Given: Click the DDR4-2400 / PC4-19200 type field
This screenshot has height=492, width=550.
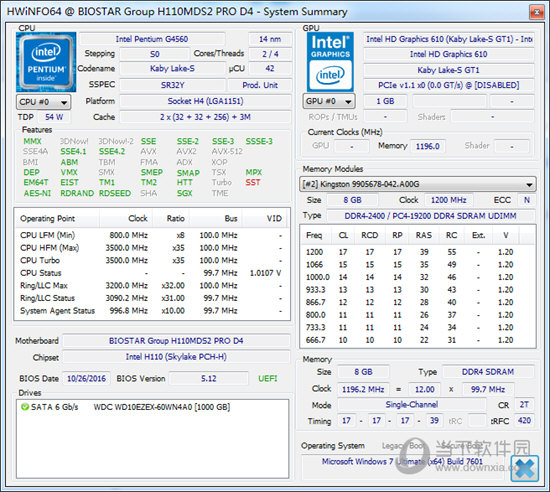Looking at the screenshot, I should 430,216.
